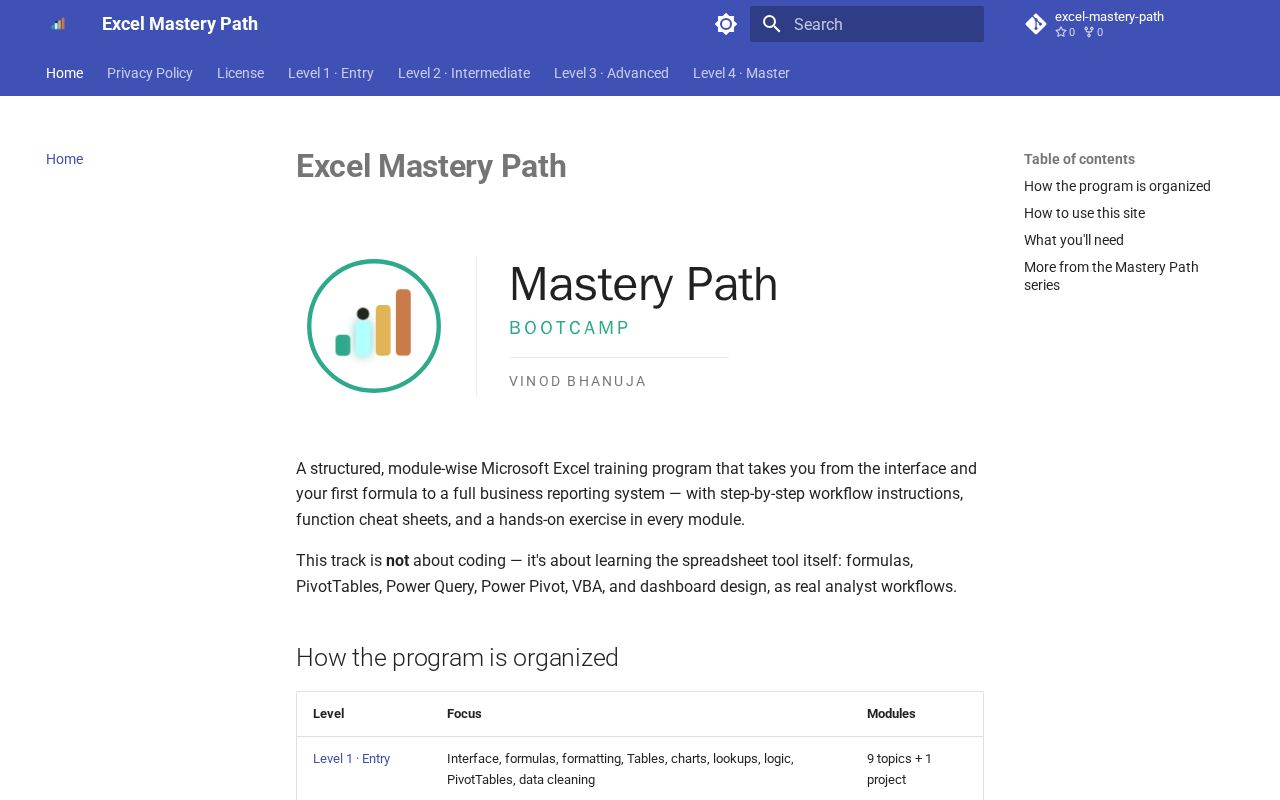Click the 'Excel Mastery Path' page heading

point(431,166)
